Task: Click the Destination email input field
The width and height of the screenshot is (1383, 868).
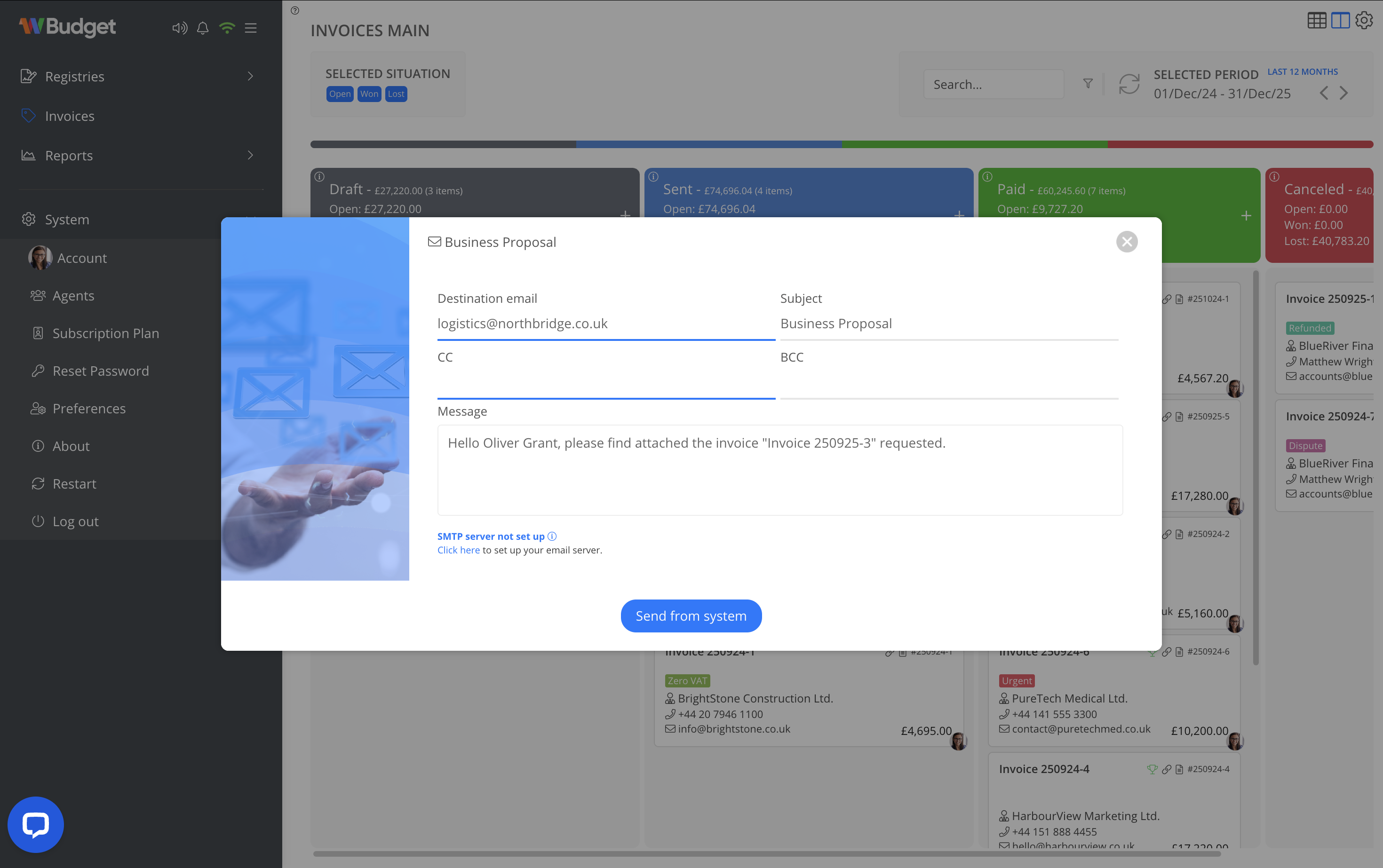Action: pos(605,323)
